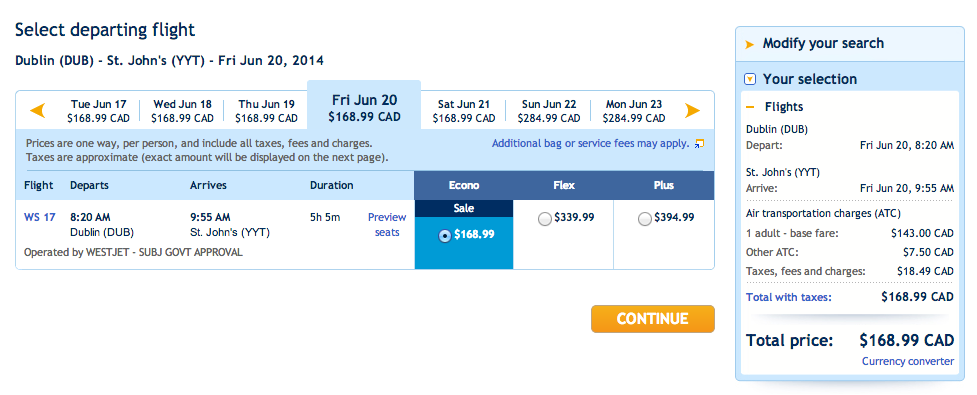Select the Sun Jun 22 date tab
This screenshot has width=977, height=395.
click(x=548, y=111)
